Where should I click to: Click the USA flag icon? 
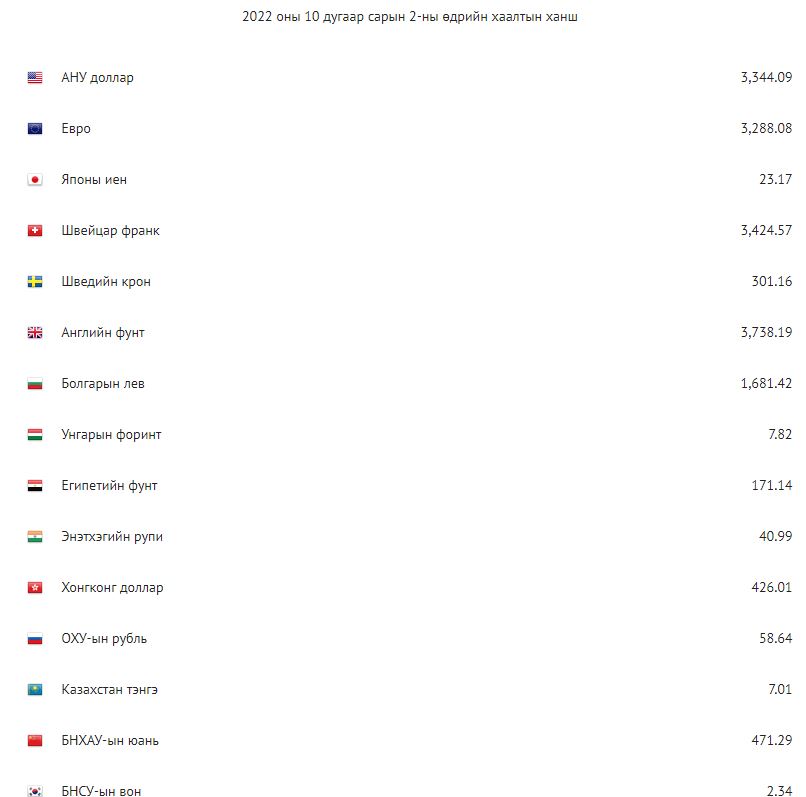[x=35, y=78]
